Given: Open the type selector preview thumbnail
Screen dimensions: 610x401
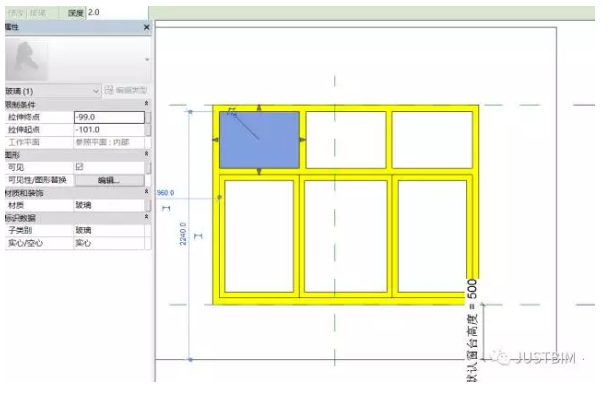Looking at the screenshot, I should click(26, 61).
